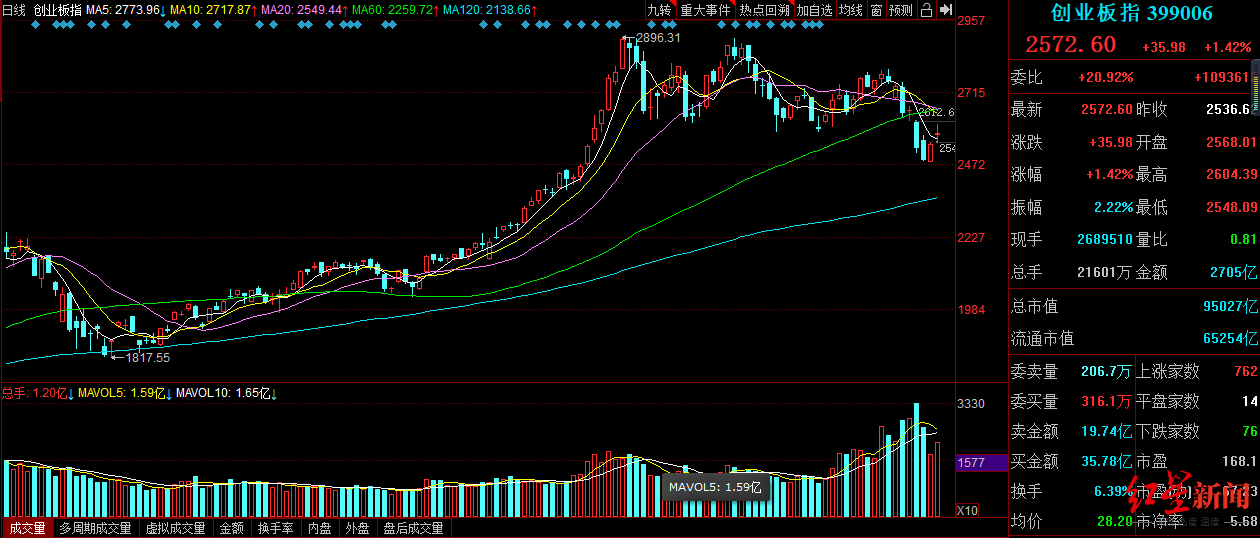Open the 日线 period selector
The image size is (1260, 538).
[14, 10]
